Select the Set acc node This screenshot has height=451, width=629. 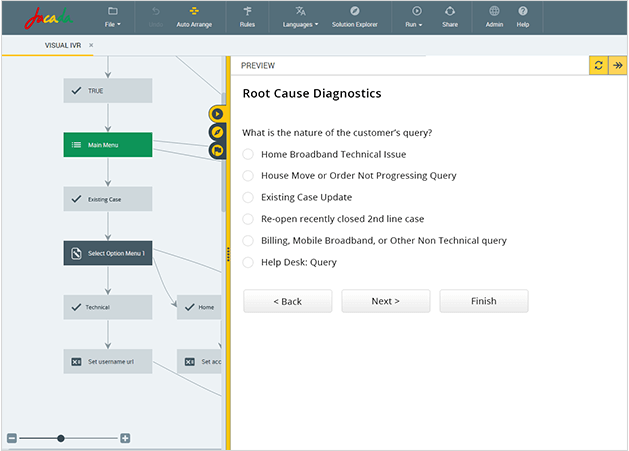[x=199, y=362]
